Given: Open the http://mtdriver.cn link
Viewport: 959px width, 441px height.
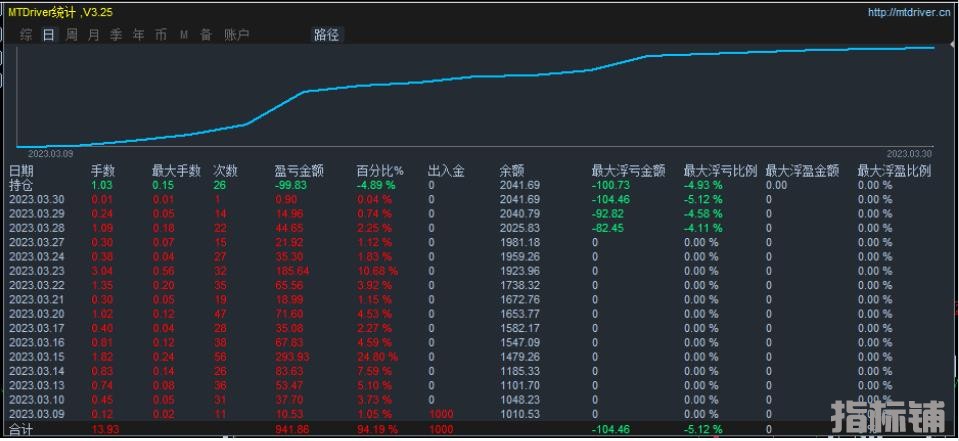Looking at the screenshot, I should pyautogui.click(x=909, y=13).
